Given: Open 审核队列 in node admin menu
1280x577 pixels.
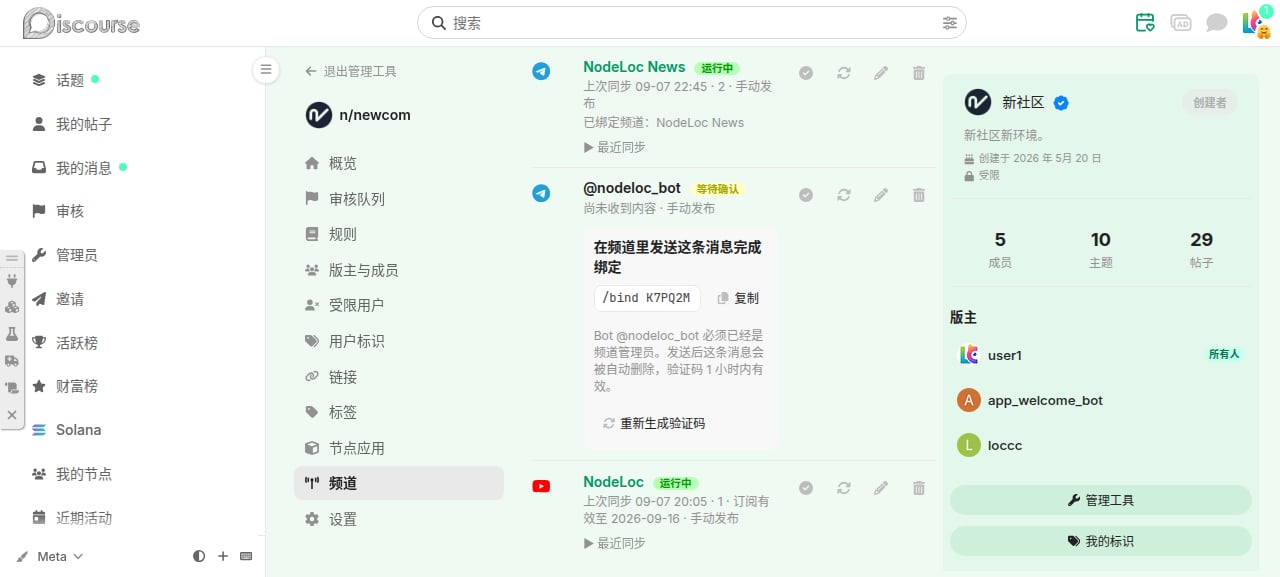Looking at the screenshot, I should coord(399,199).
